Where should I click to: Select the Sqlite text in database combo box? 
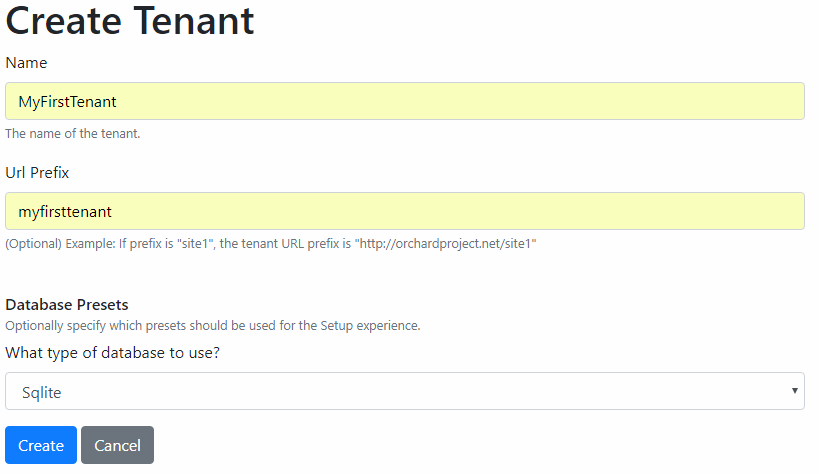(42, 392)
